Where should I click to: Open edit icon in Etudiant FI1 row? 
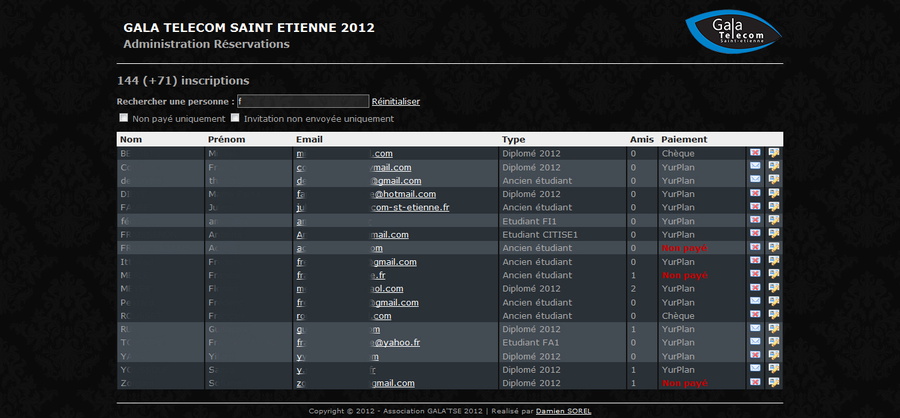774,220
